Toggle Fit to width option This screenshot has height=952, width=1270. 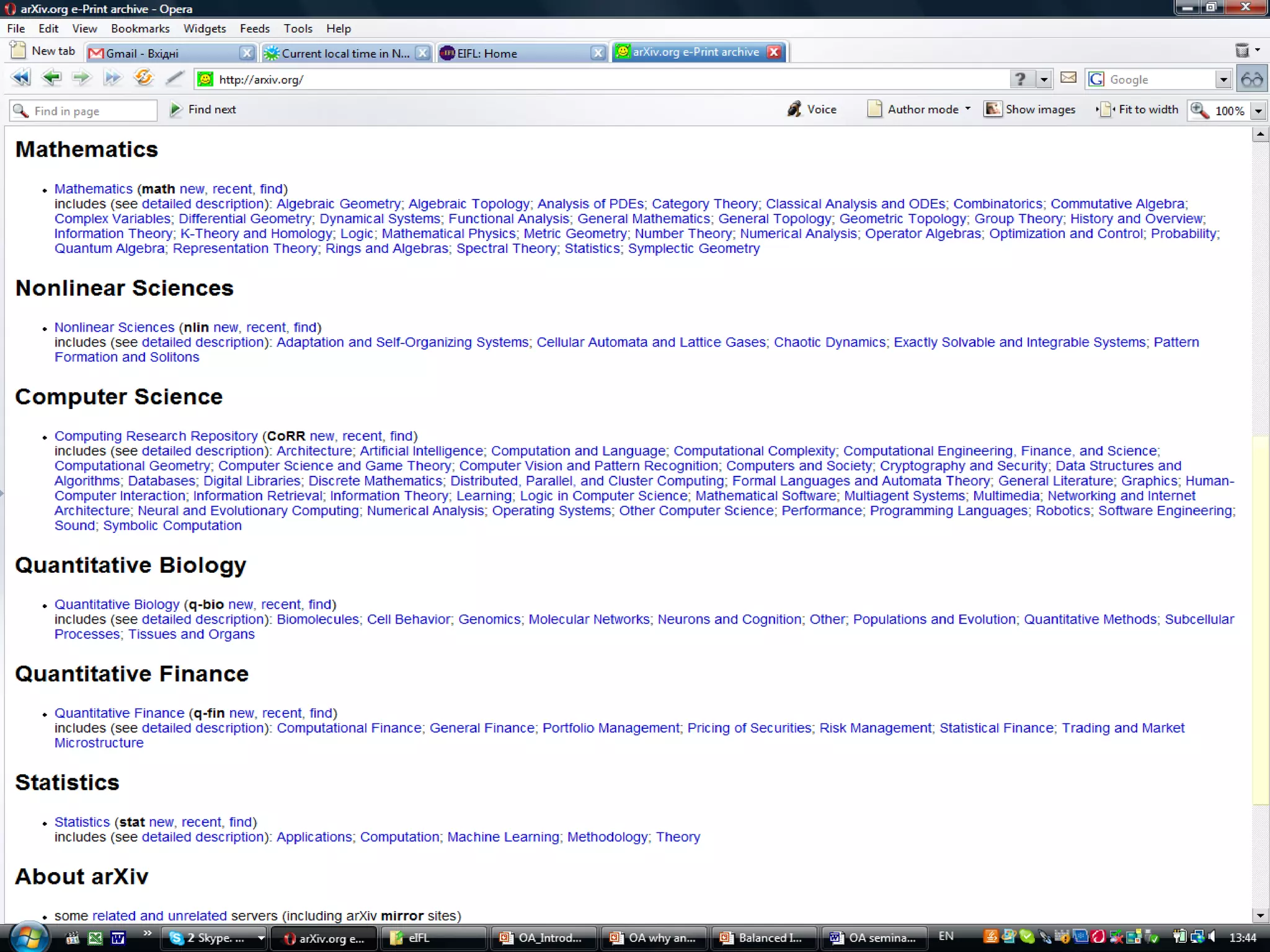1139,110
